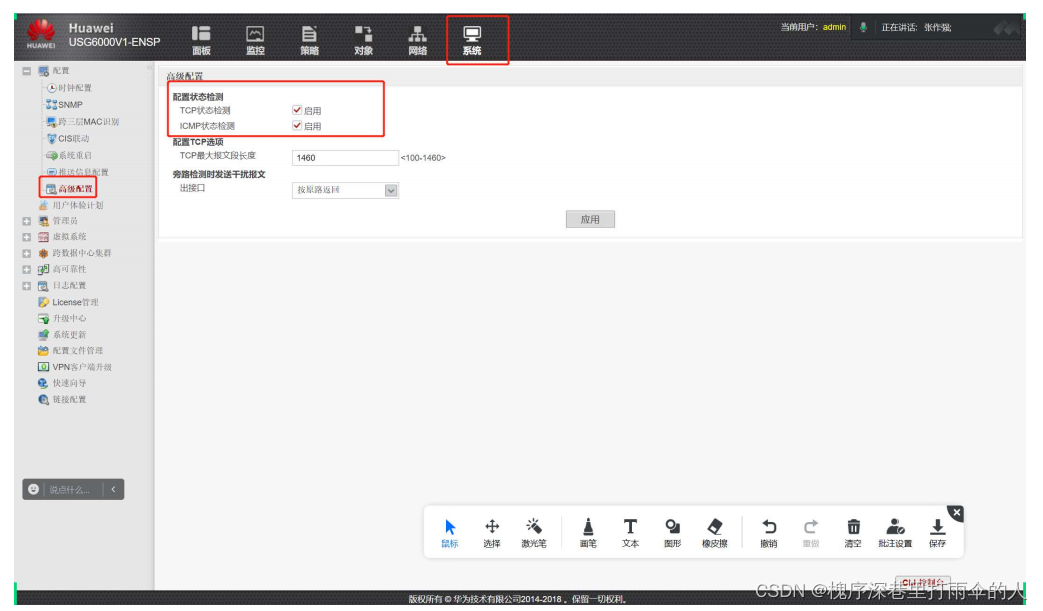
Task: Click the 重做 (redo) icon
Action: click(x=811, y=527)
